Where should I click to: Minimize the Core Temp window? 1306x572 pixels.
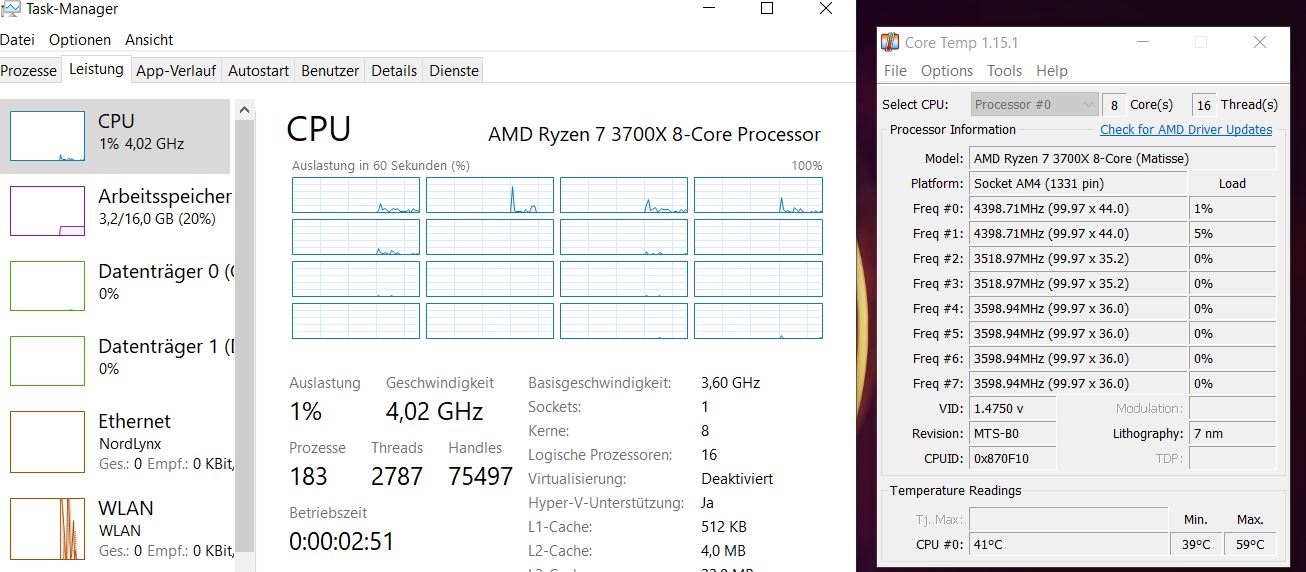[x=1143, y=43]
